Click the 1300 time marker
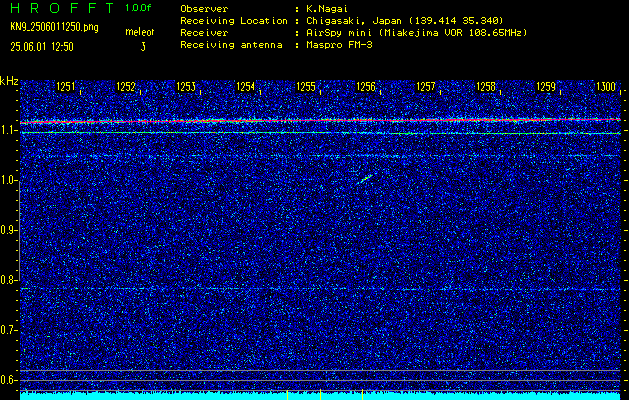 point(606,87)
